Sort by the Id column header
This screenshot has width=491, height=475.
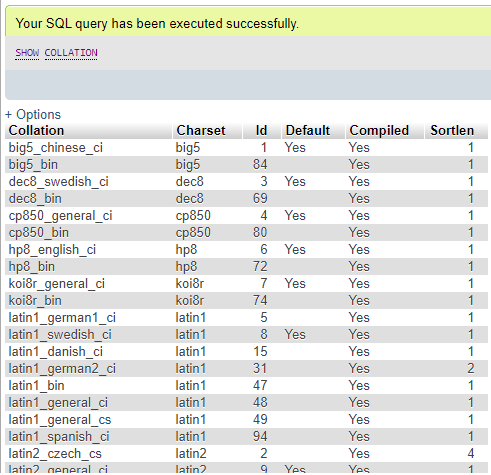(261, 130)
